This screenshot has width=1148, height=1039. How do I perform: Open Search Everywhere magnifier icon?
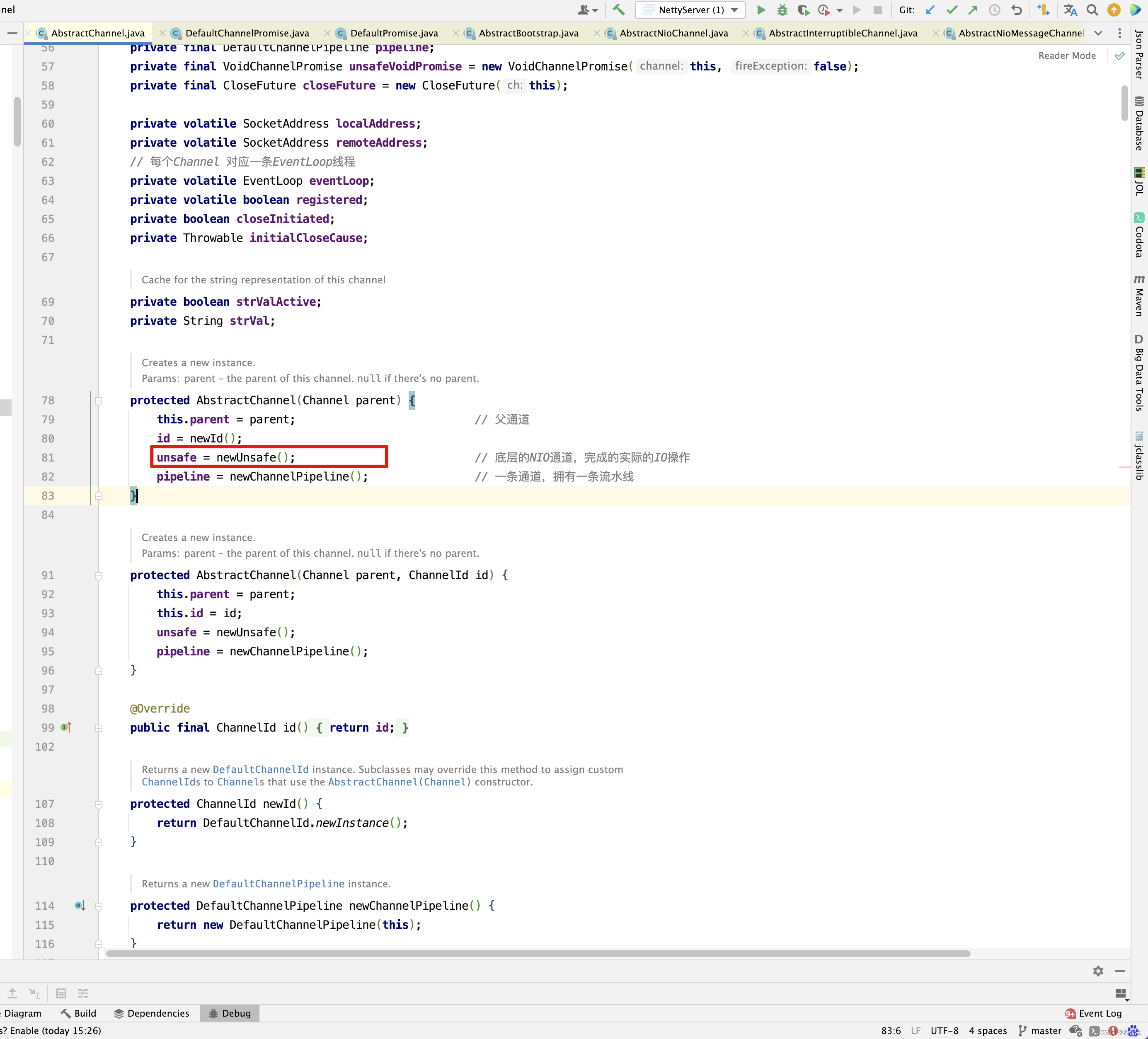[1092, 10]
